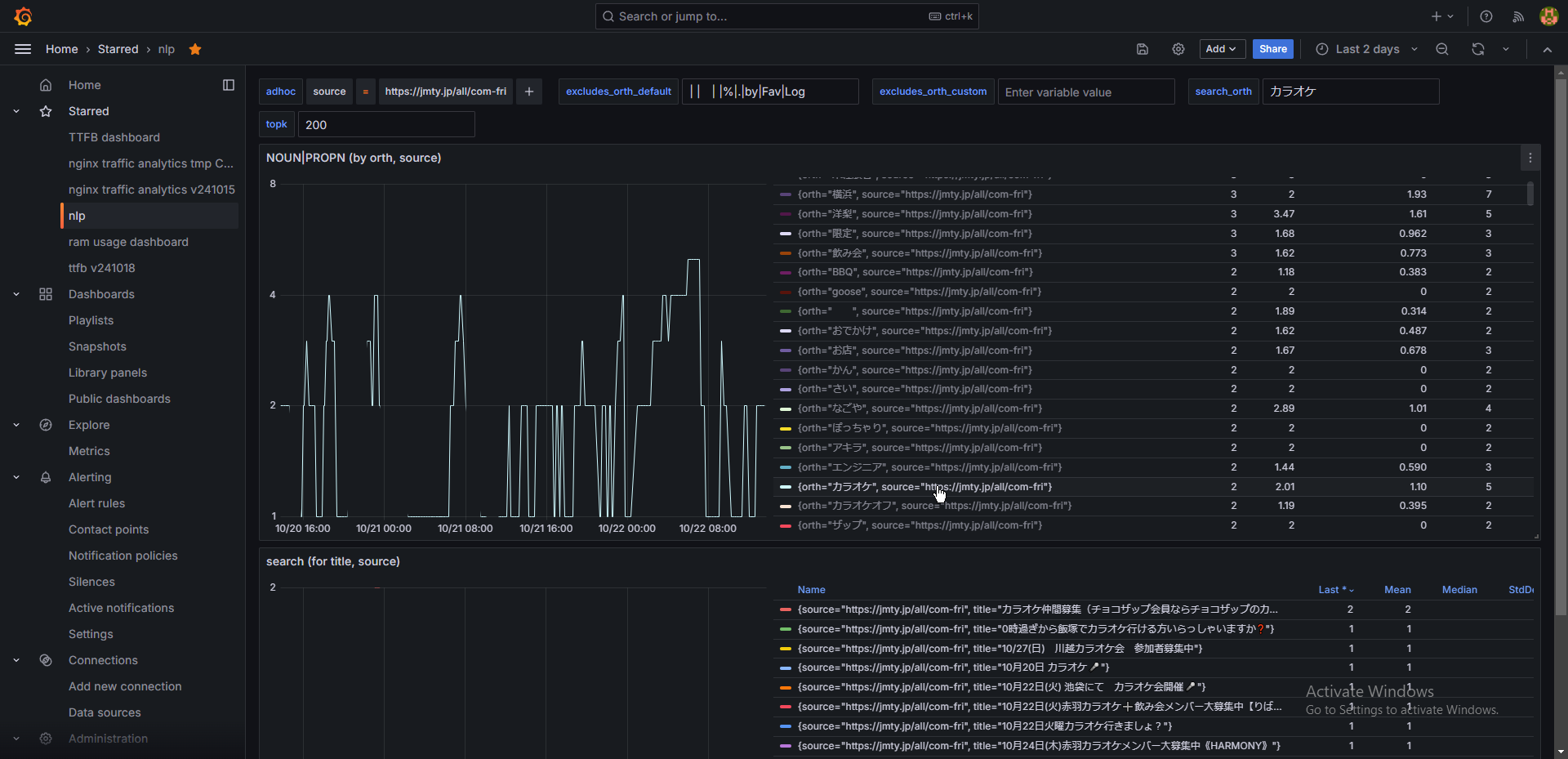Viewport: 1568px width, 759px height.
Task: Click the save dashboard icon
Action: pos(1143,49)
